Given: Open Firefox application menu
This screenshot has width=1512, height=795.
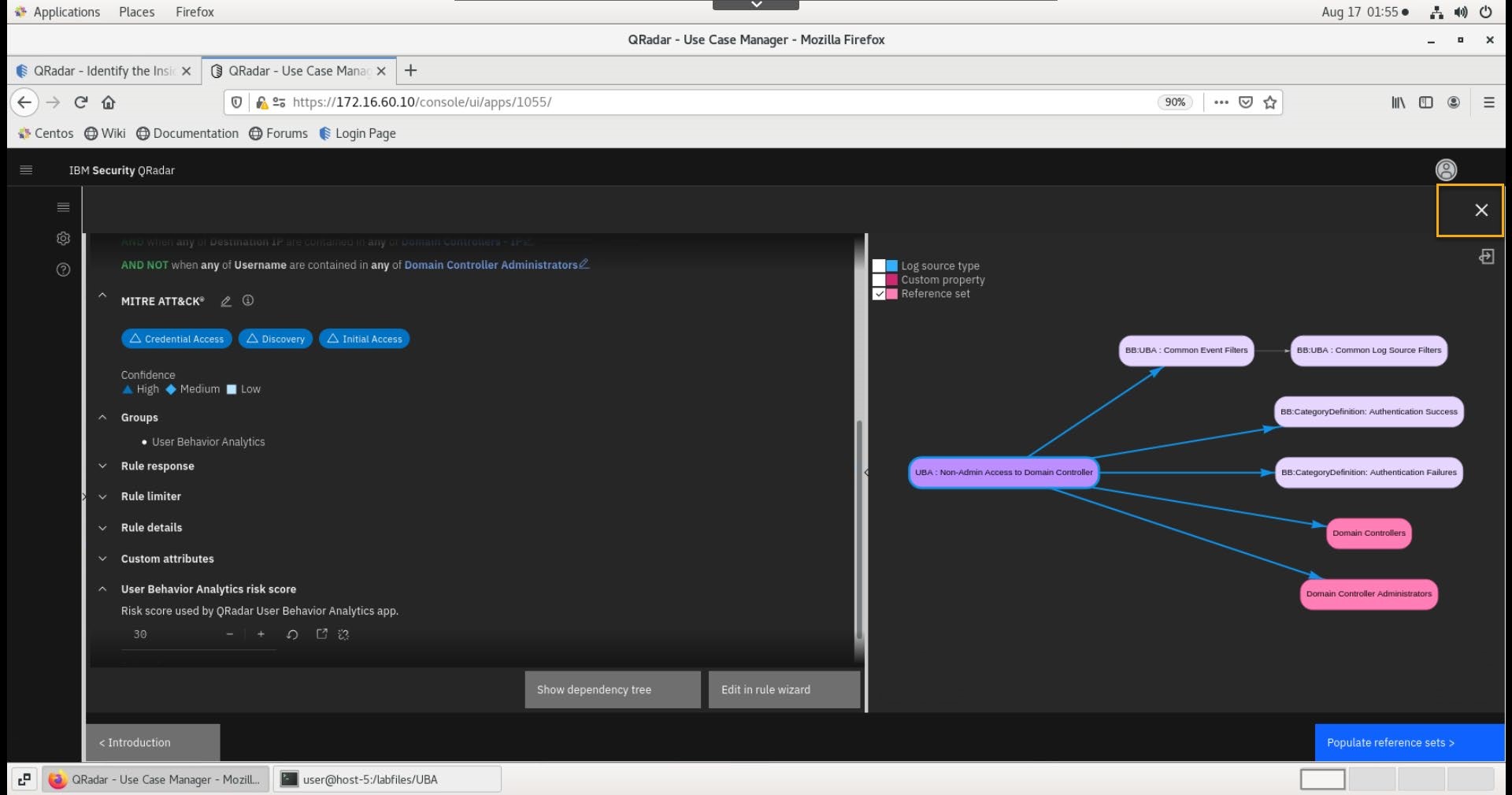Looking at the screenshot, I should pyautogui.click(x=1488, y=102).
